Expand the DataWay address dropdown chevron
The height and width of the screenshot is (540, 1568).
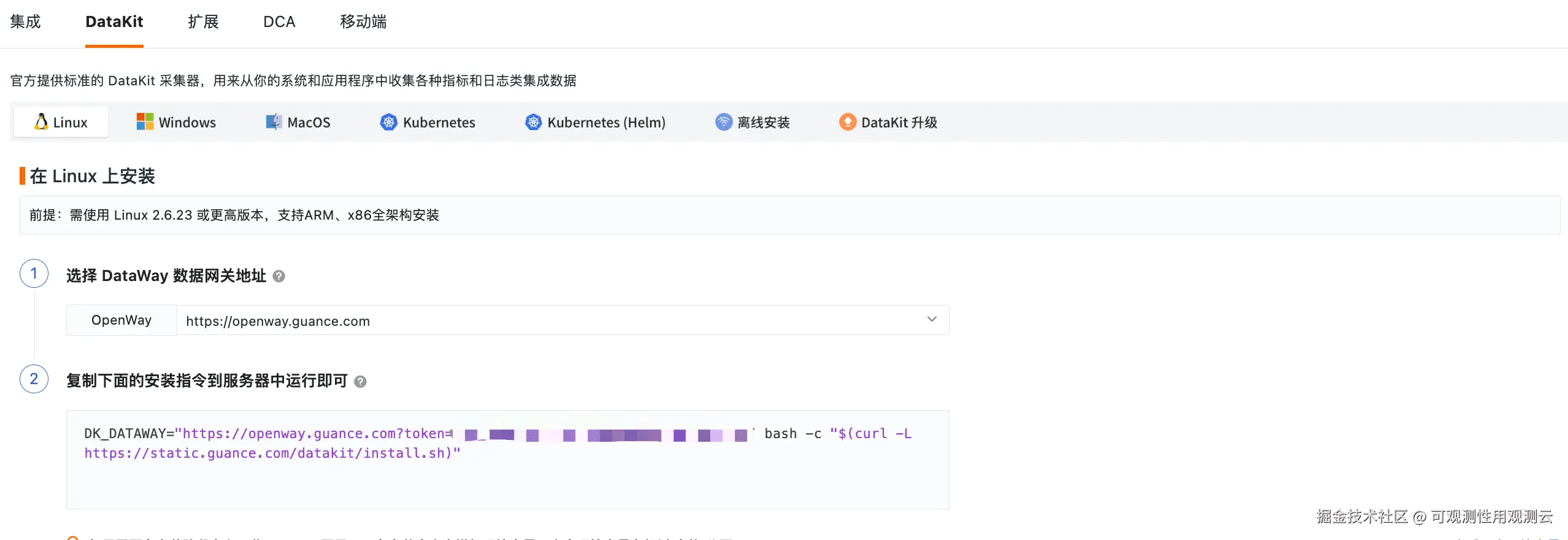click(932, 320)
